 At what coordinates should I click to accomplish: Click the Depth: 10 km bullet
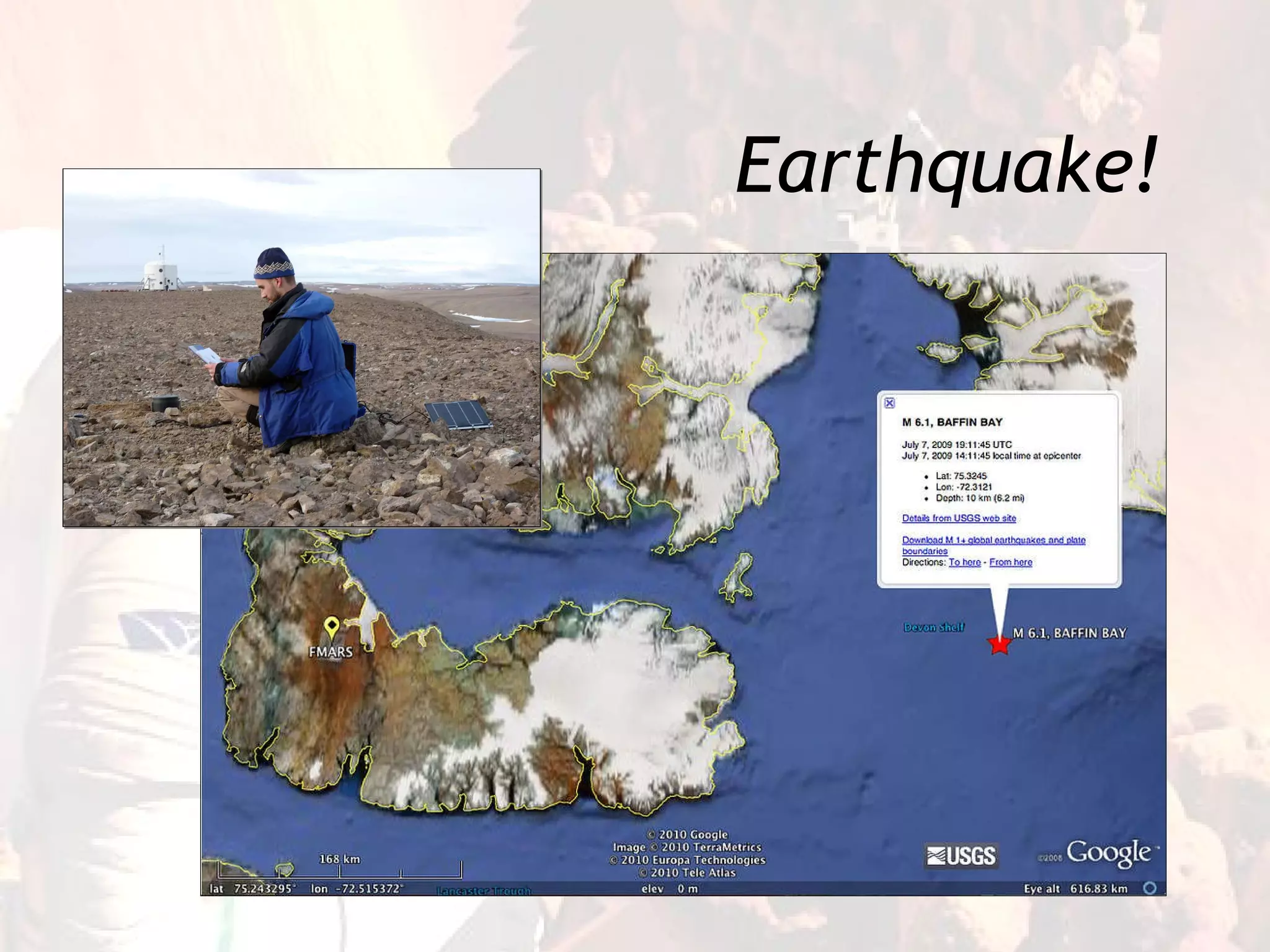click(x=980, y=498)
